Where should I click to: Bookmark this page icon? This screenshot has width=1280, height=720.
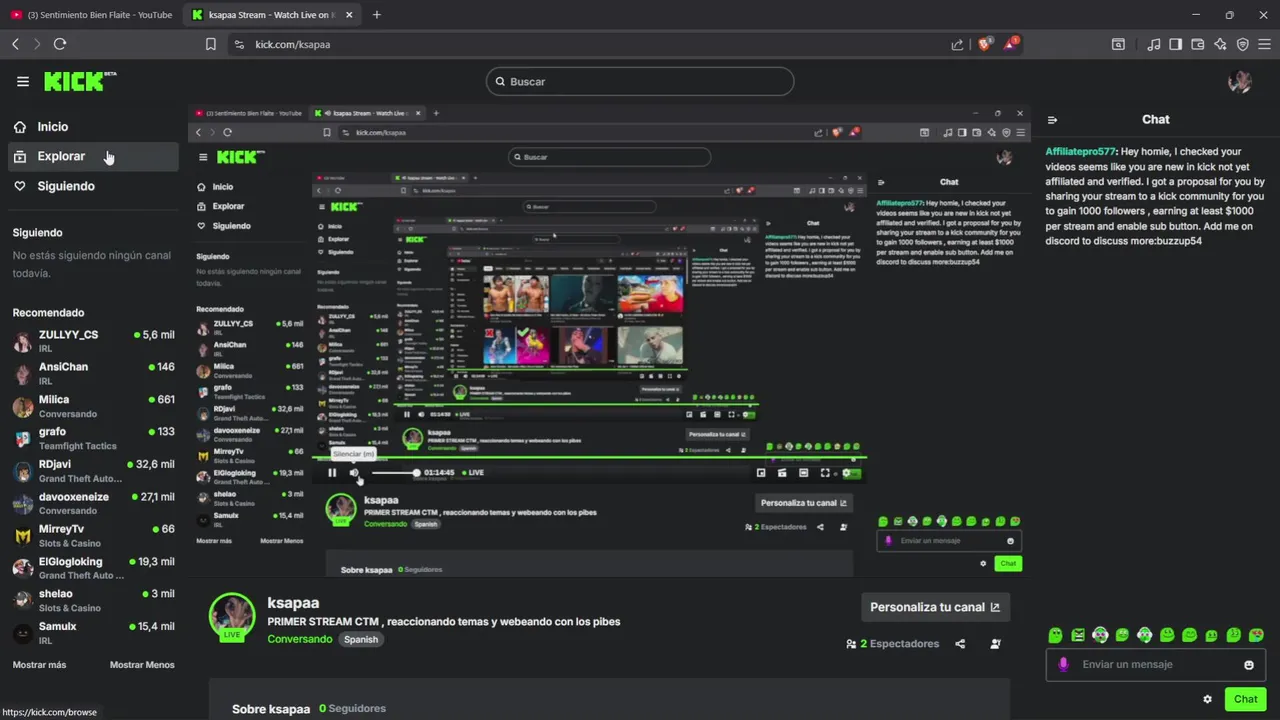[x=211, y=44]
